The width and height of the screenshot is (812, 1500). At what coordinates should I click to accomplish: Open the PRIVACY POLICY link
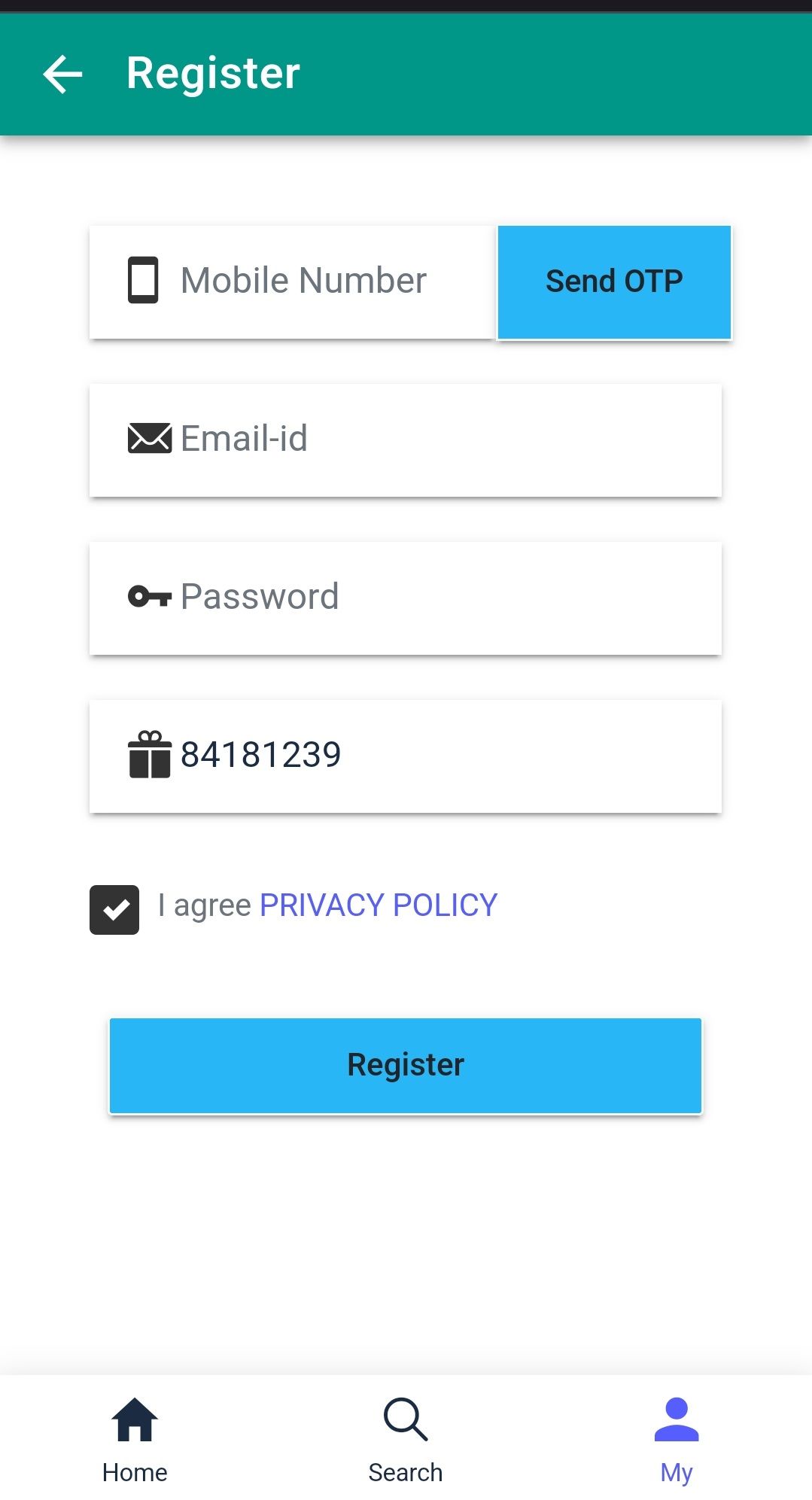tap(378, 905)
